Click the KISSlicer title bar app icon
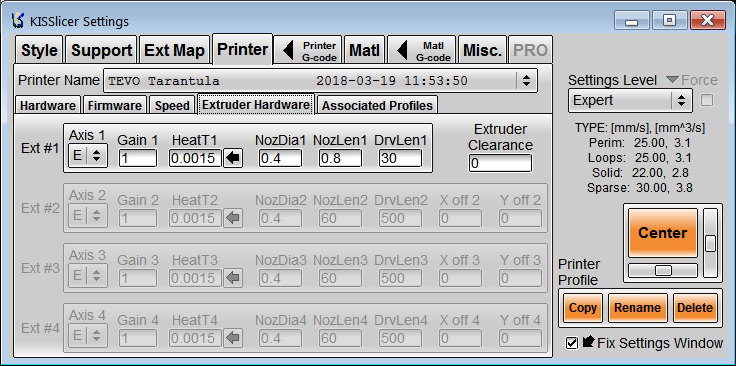Viewport: 736px width, 366px height. click(18, 21)
